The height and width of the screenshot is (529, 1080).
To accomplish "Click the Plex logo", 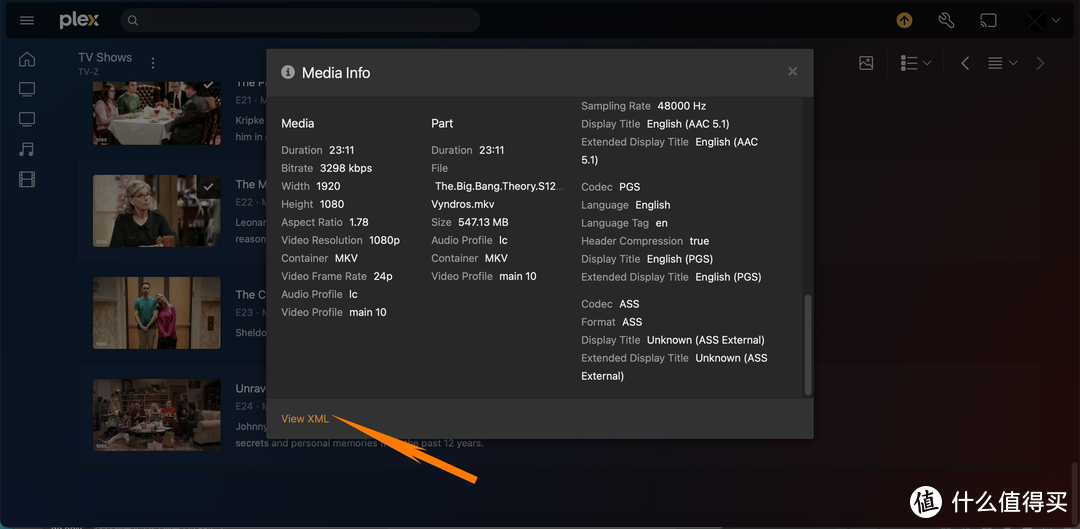I will click(79, 21).
